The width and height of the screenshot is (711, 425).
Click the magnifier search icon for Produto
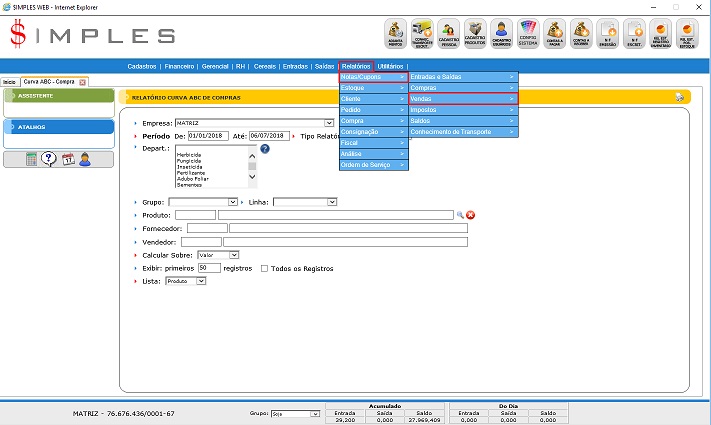click(460, 215)
